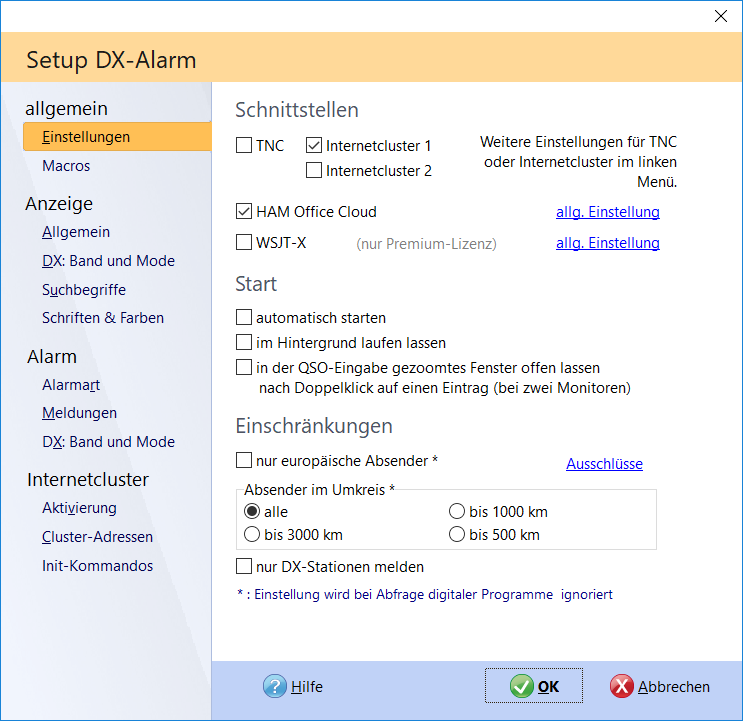743x721 pixels.
Task: Select the 'alle' radius radio button
Action: pos(252,511)
